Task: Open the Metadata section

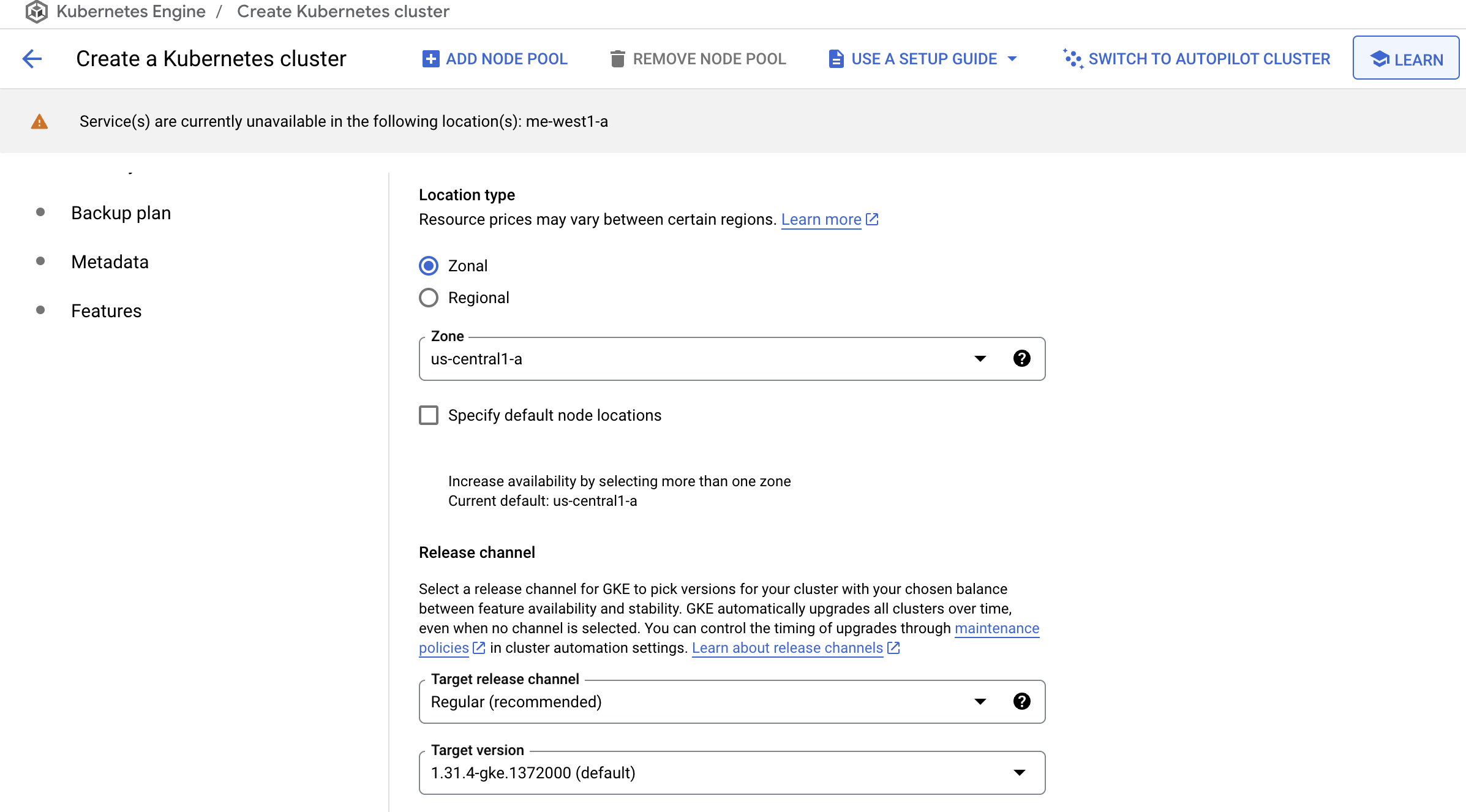Action: [x=110, y=261]
